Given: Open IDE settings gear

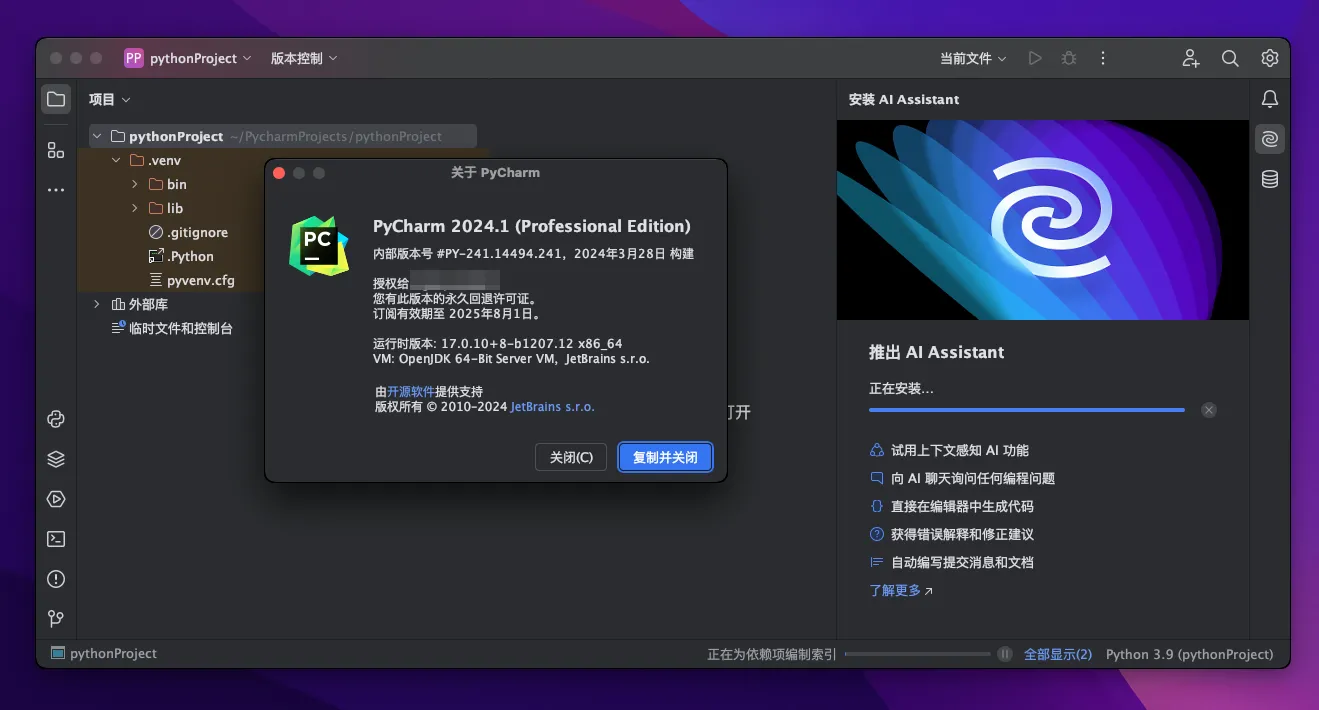Looking at the screenshot, I should [x=1269, y=59].
